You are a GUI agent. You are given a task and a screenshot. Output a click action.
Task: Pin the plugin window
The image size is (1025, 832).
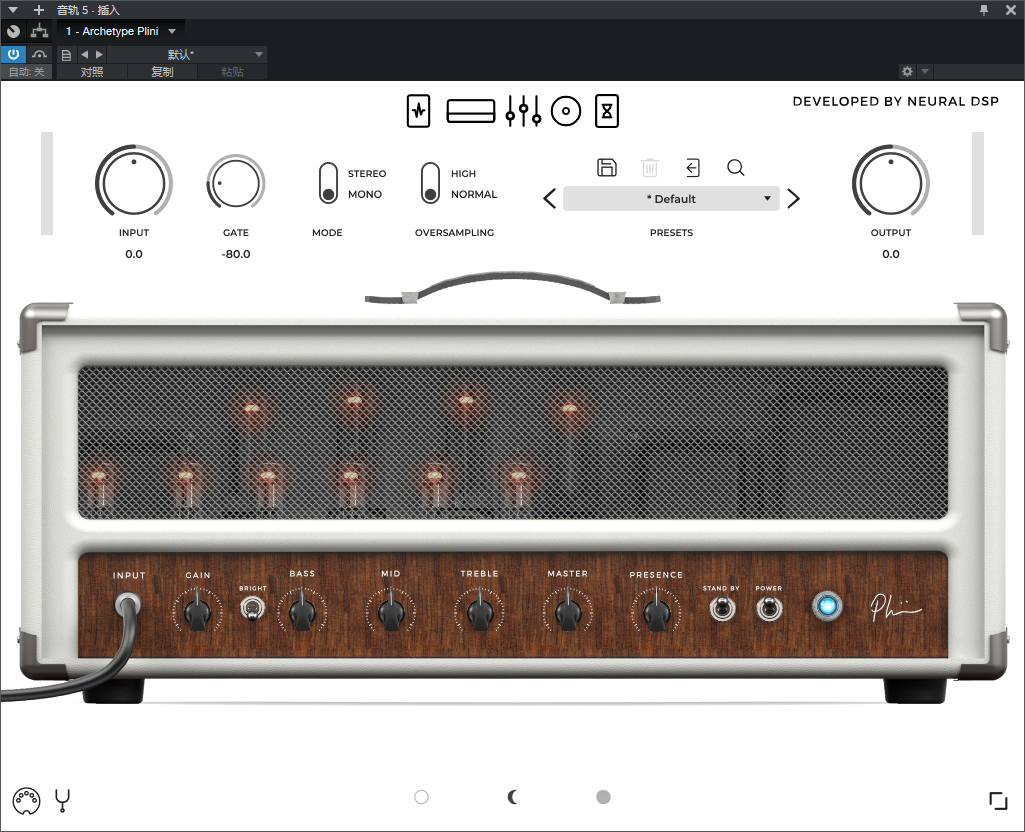(983, 10)
